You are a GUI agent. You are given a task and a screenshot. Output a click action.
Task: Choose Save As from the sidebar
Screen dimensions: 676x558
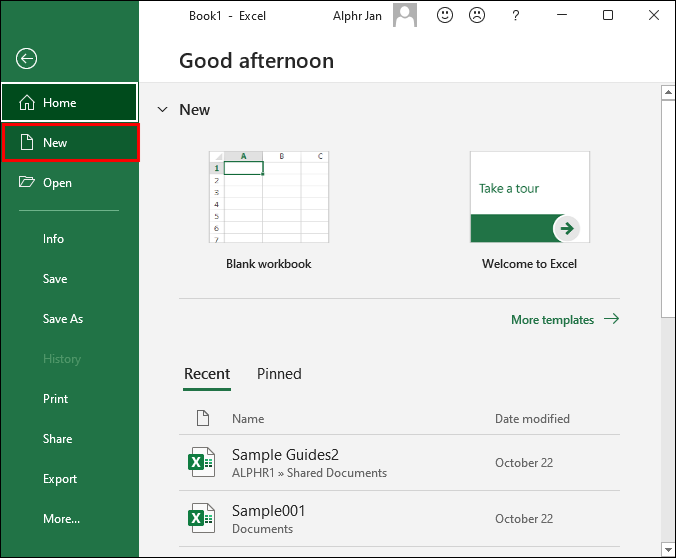click(63, 319)
